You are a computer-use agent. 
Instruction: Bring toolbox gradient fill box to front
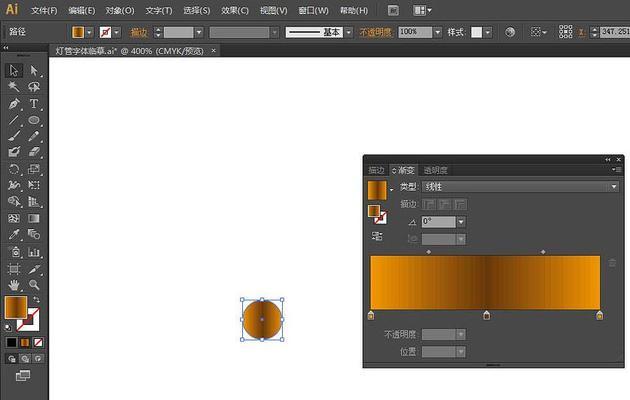pos(16,307)
